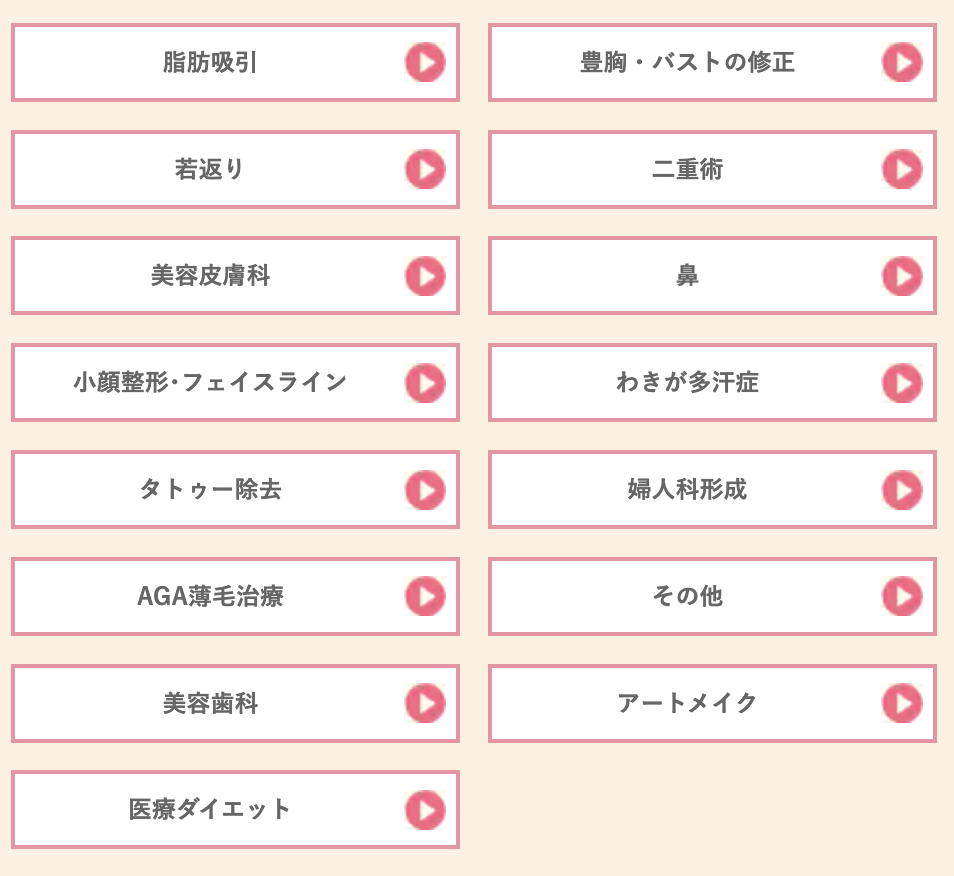Viewport: 954px width, 876px height.
Task: Select the 美容歯科 category
Action: tap(235, 703)
